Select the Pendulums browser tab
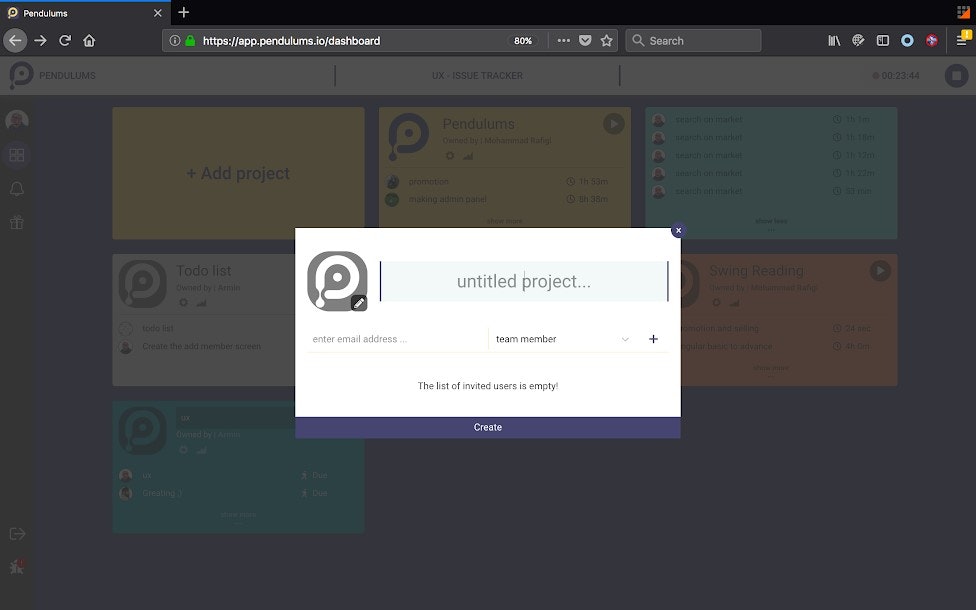 84,12
